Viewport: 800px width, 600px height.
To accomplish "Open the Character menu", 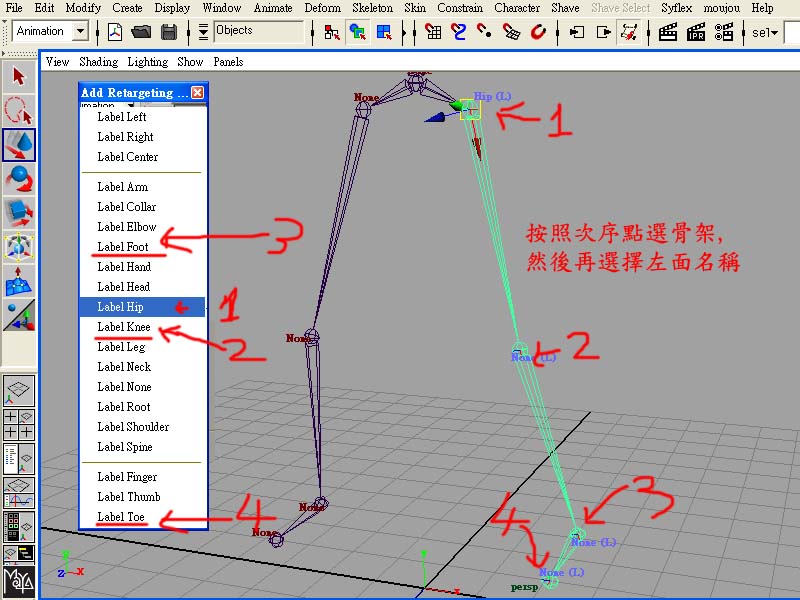I will click(x=517, y=8).
